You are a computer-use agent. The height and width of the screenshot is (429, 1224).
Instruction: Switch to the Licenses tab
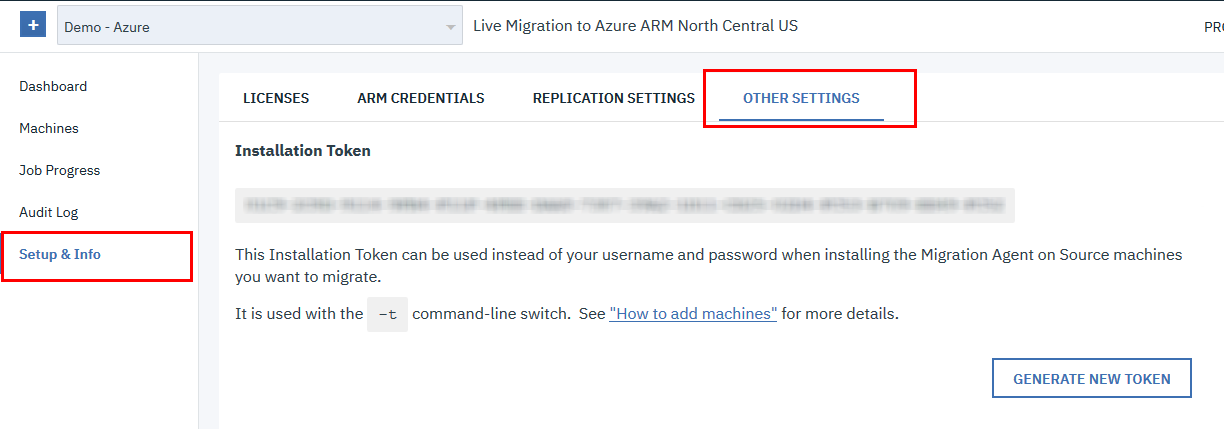click(x=276, y=98)
